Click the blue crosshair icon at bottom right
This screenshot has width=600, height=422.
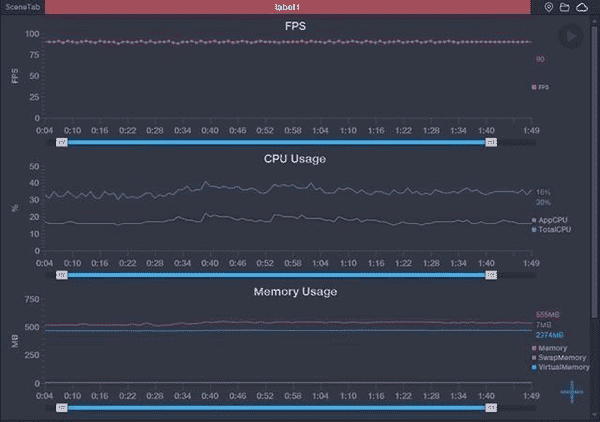point(571,392)
